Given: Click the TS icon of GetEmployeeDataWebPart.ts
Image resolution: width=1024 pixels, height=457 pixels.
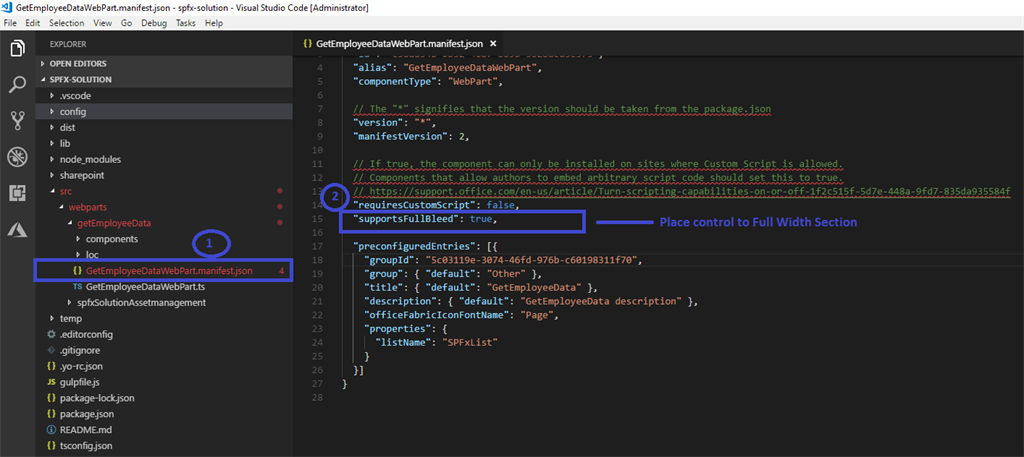Looking at the screenshot, I should click(78, 287).
